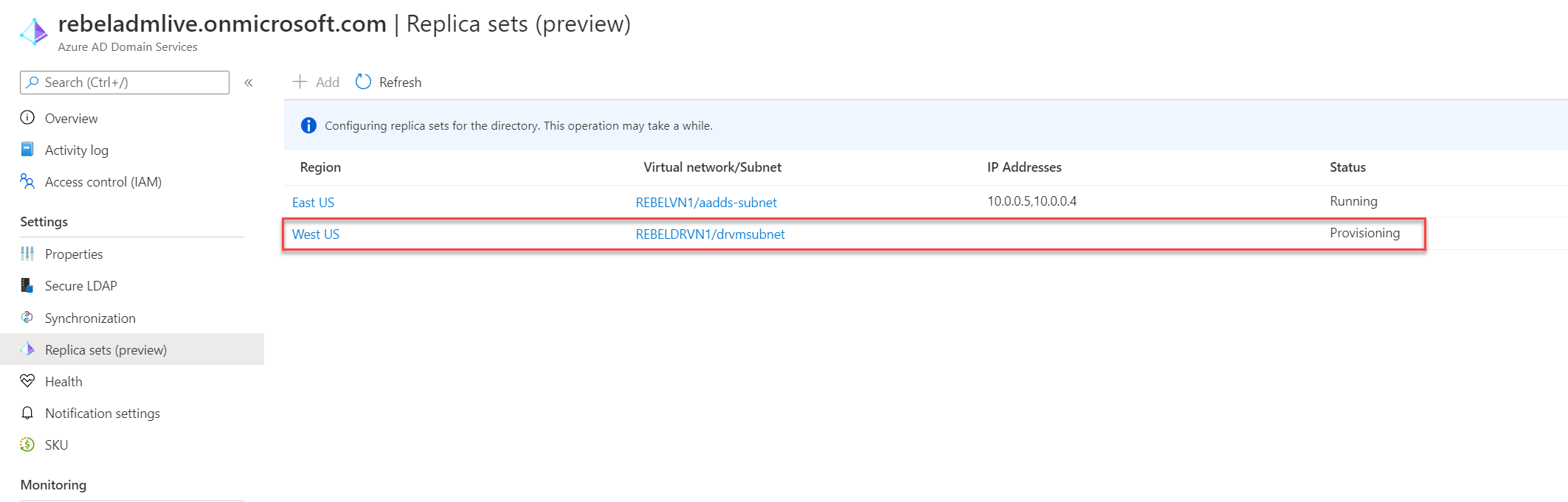The width and height of the screenshot is (1568, 502).
Task: Click the Status column header
Action: (x=1347, y=167)
